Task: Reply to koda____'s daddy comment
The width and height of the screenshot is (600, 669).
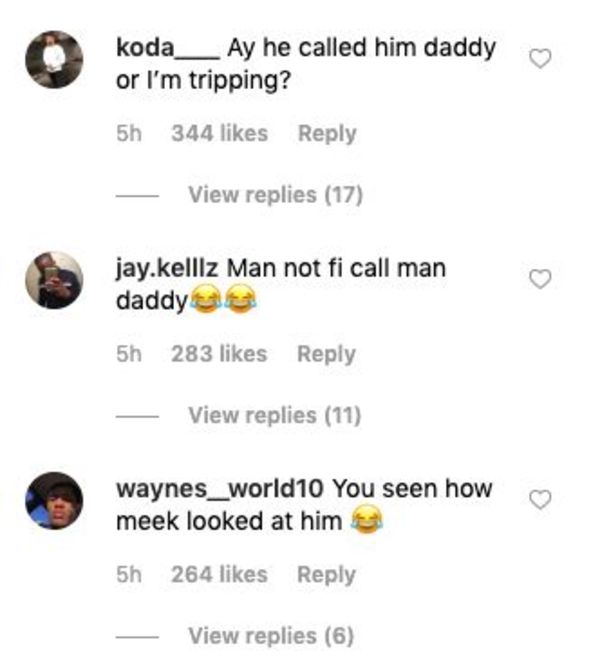Action: pyautogui.click(x=327, y=134)
